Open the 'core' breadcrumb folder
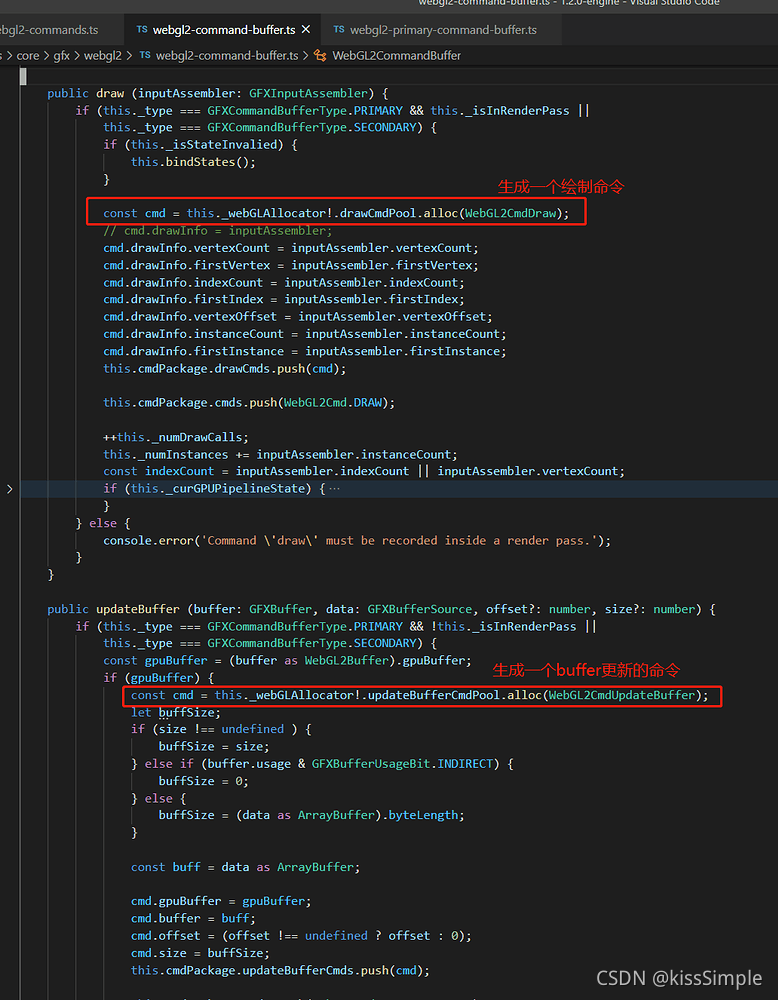Viewport: 778px width, 1000px height. coord(28,55)
